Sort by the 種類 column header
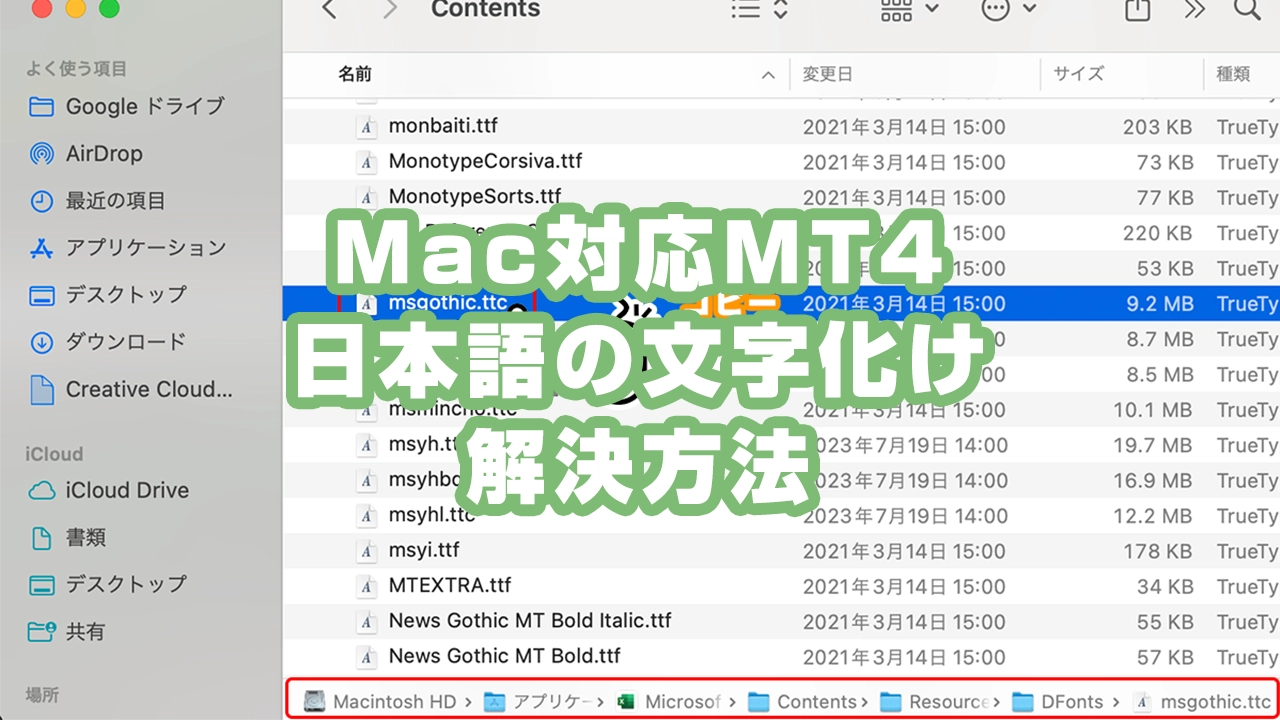1280x720 pixels. coord(1233,74)
